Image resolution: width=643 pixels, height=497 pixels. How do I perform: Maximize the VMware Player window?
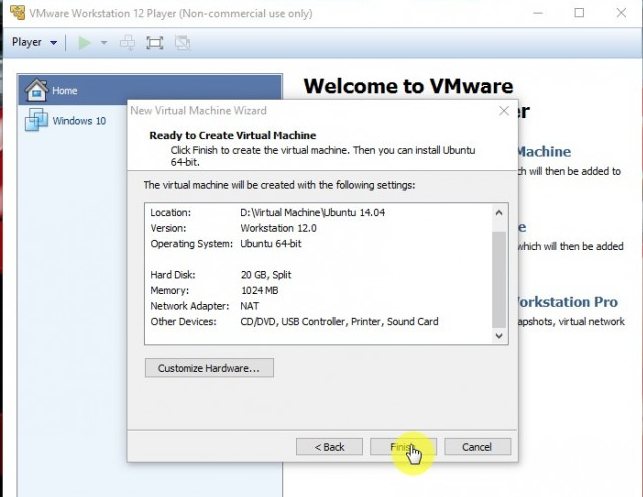point(579,13)
